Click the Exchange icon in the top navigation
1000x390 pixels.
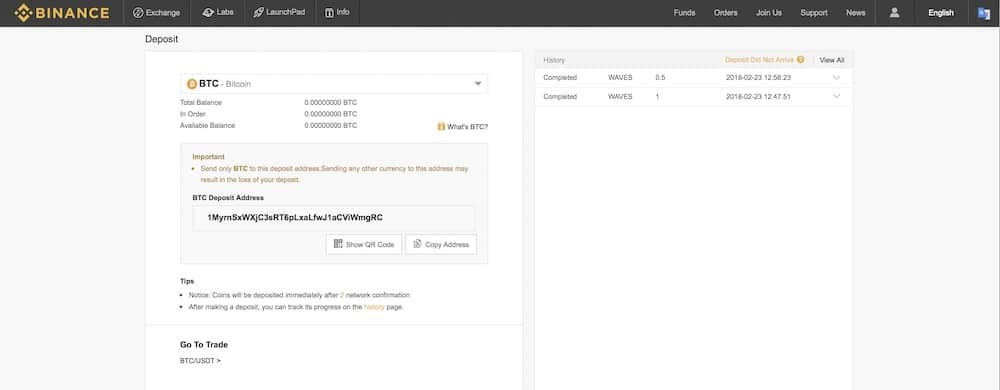[138, 13]
